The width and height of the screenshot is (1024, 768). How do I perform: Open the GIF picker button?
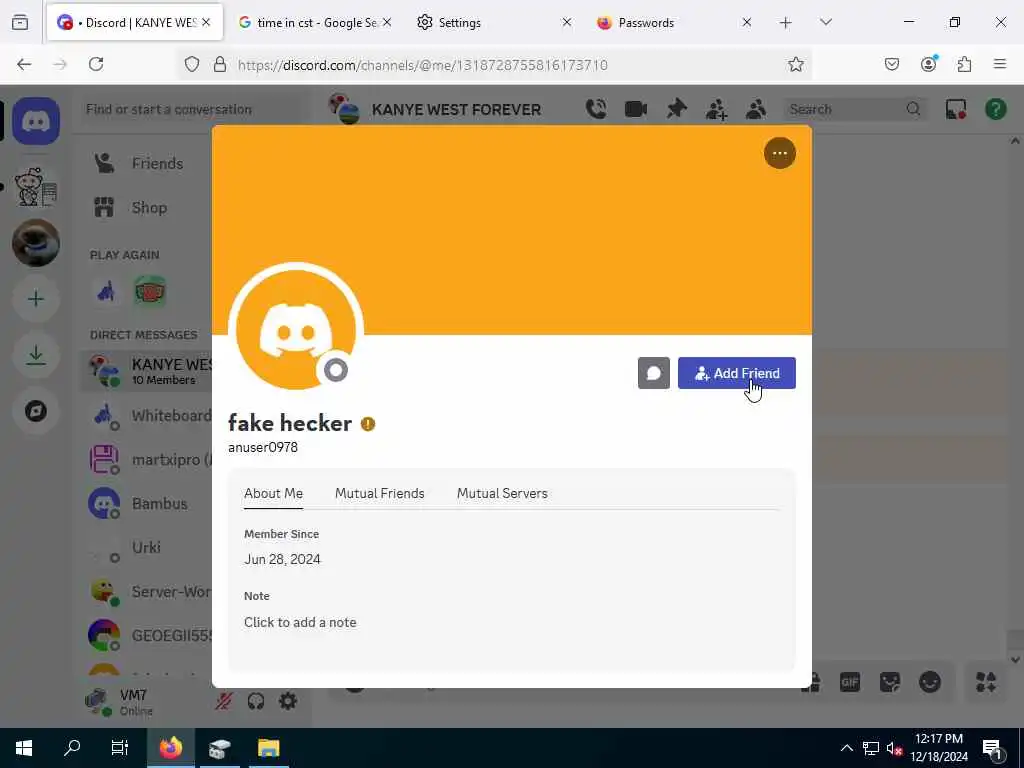click(x=850, y=682)
